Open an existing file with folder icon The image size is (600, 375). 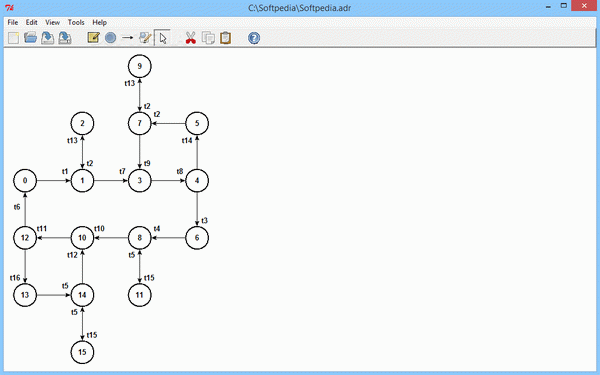tap(30, 38)
